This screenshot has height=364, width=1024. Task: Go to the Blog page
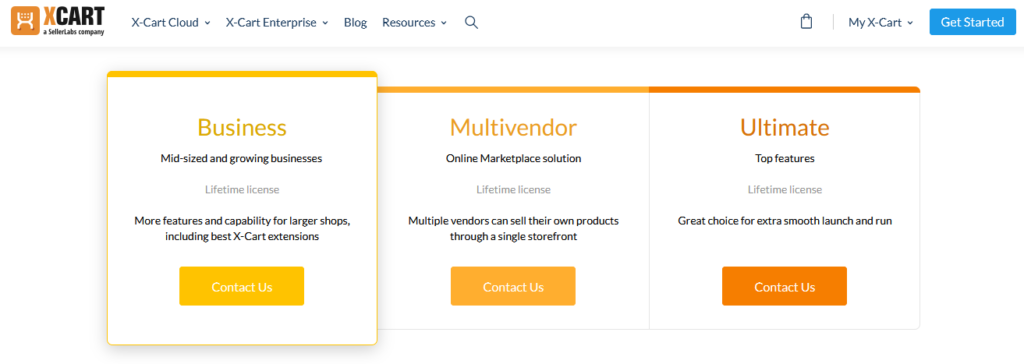click(x=355, y=22)
